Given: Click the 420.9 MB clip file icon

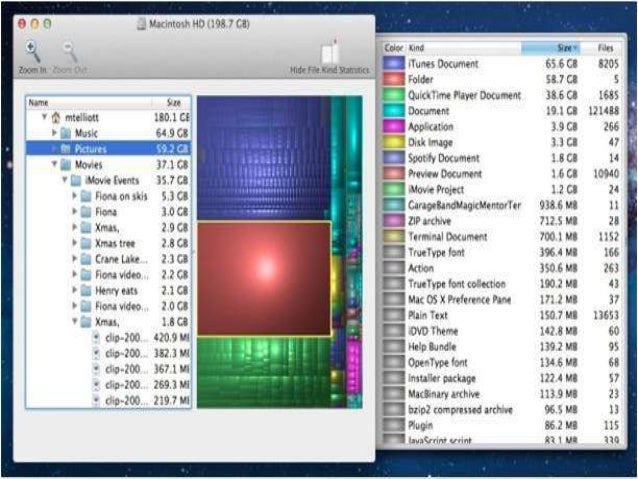Looking at the screenshot, I should 96,338.
